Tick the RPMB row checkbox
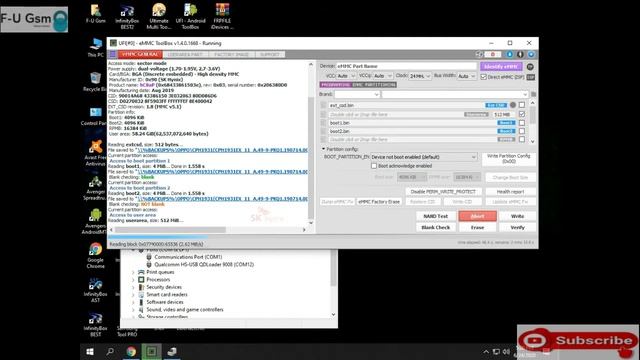Screen dimensions: 640x360 (x=522, y=139)
